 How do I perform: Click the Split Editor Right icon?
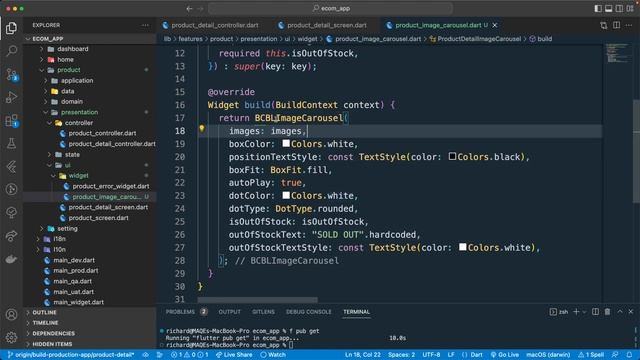616,25
